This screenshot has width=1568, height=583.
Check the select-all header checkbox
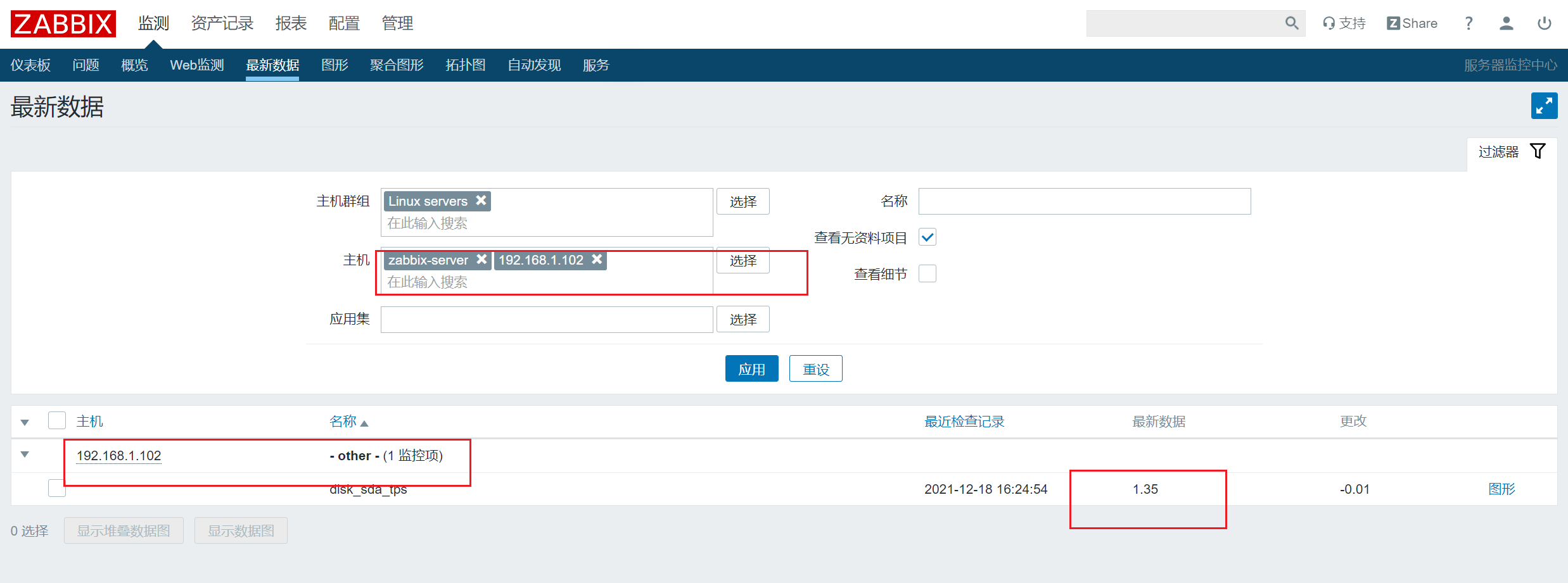coord(57,420)
